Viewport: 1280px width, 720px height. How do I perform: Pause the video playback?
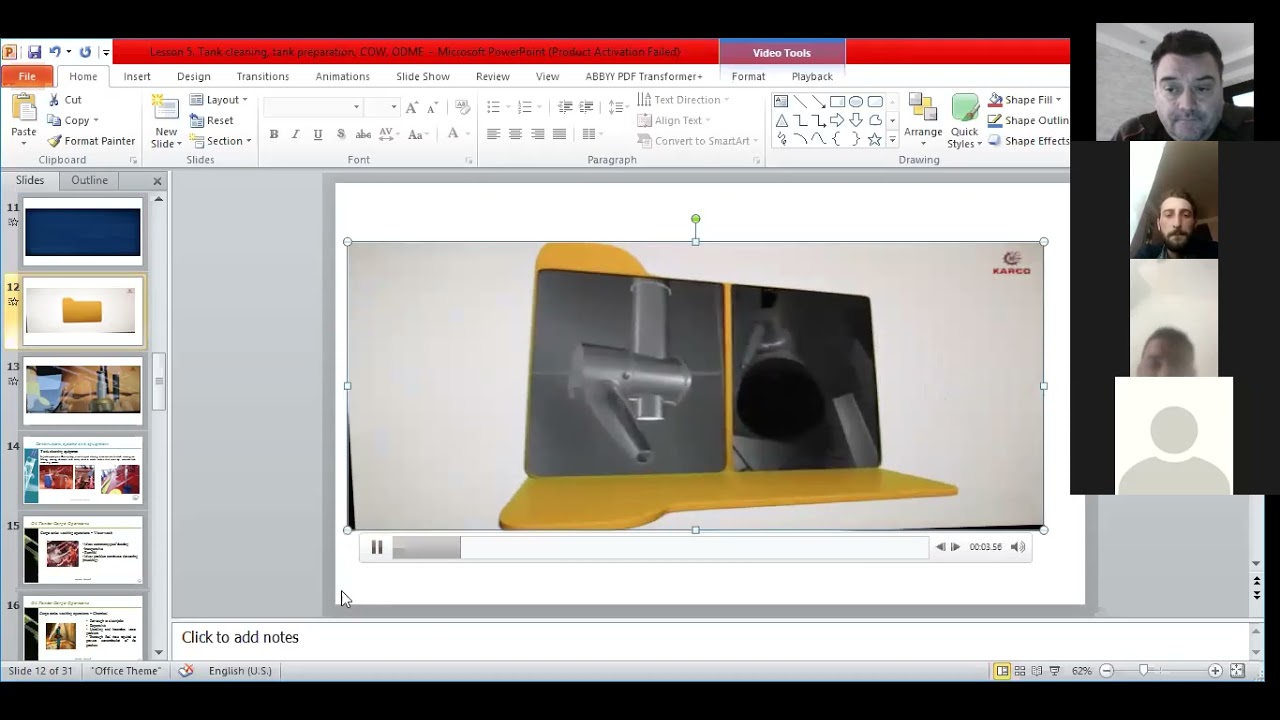click(377, 547)
